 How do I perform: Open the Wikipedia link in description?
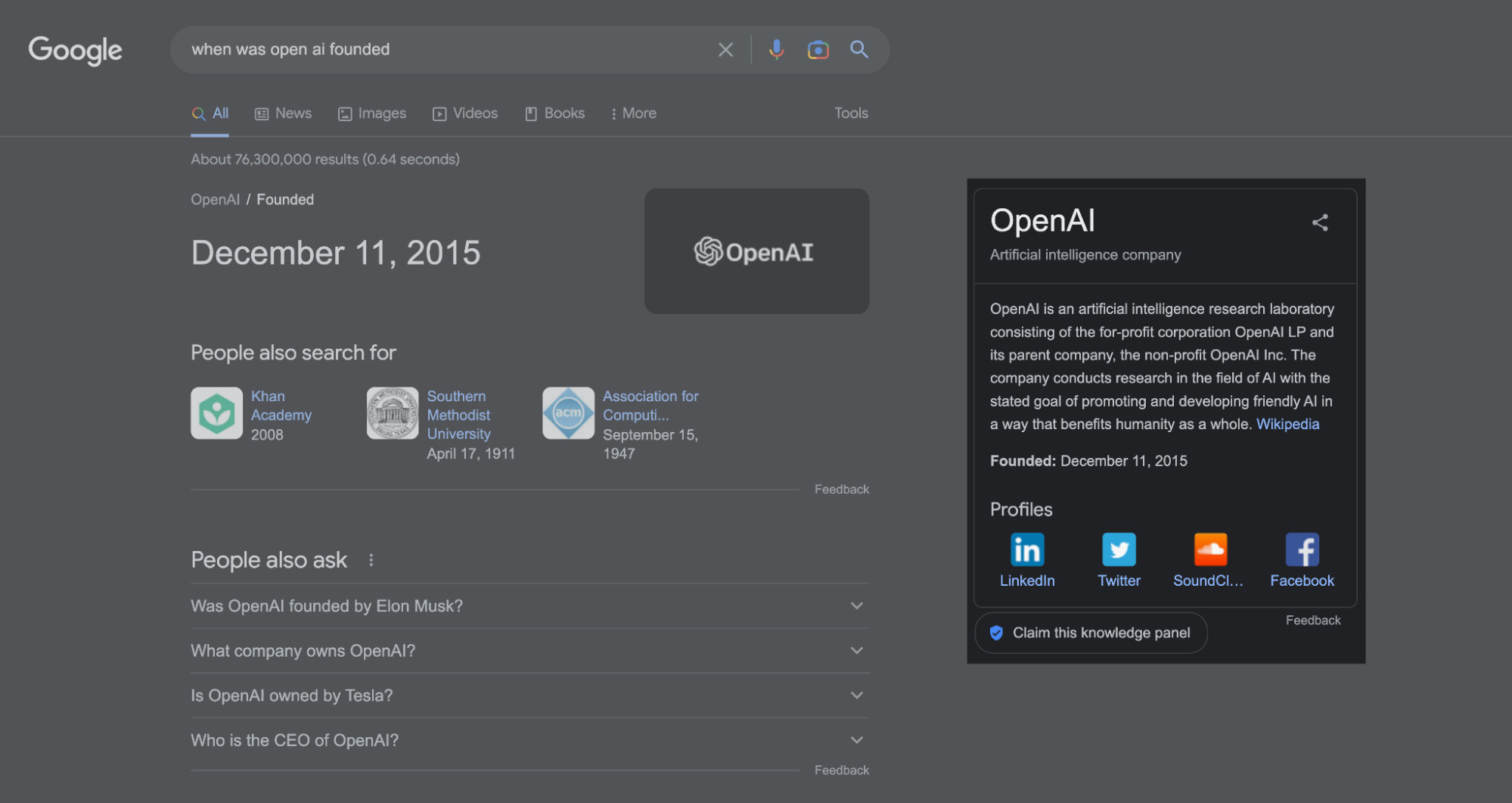tap(1287, 424)
